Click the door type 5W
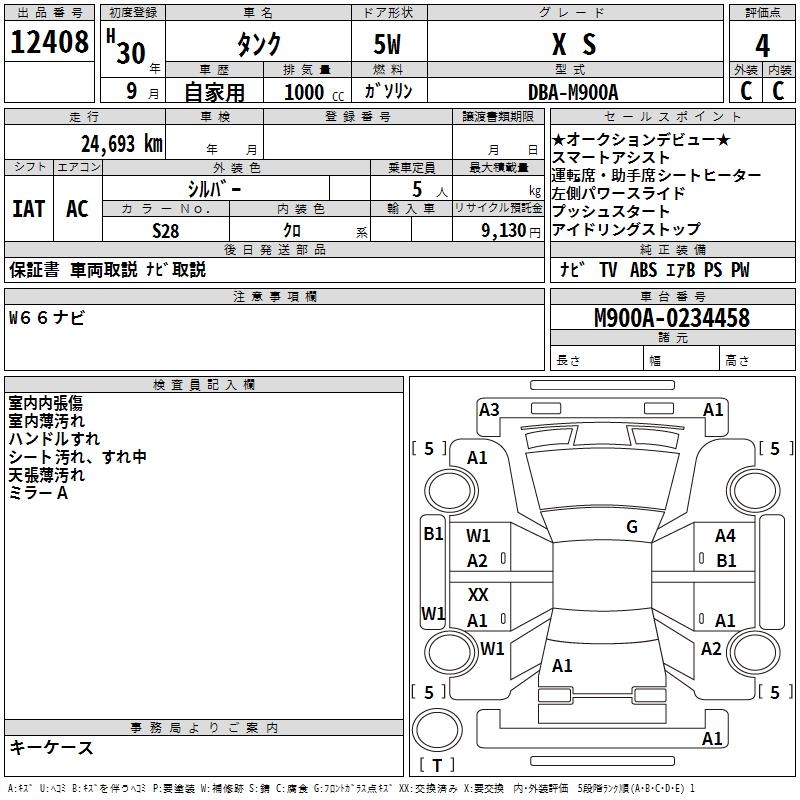This screenshot has width=800, height=800. tap(387, 44)
